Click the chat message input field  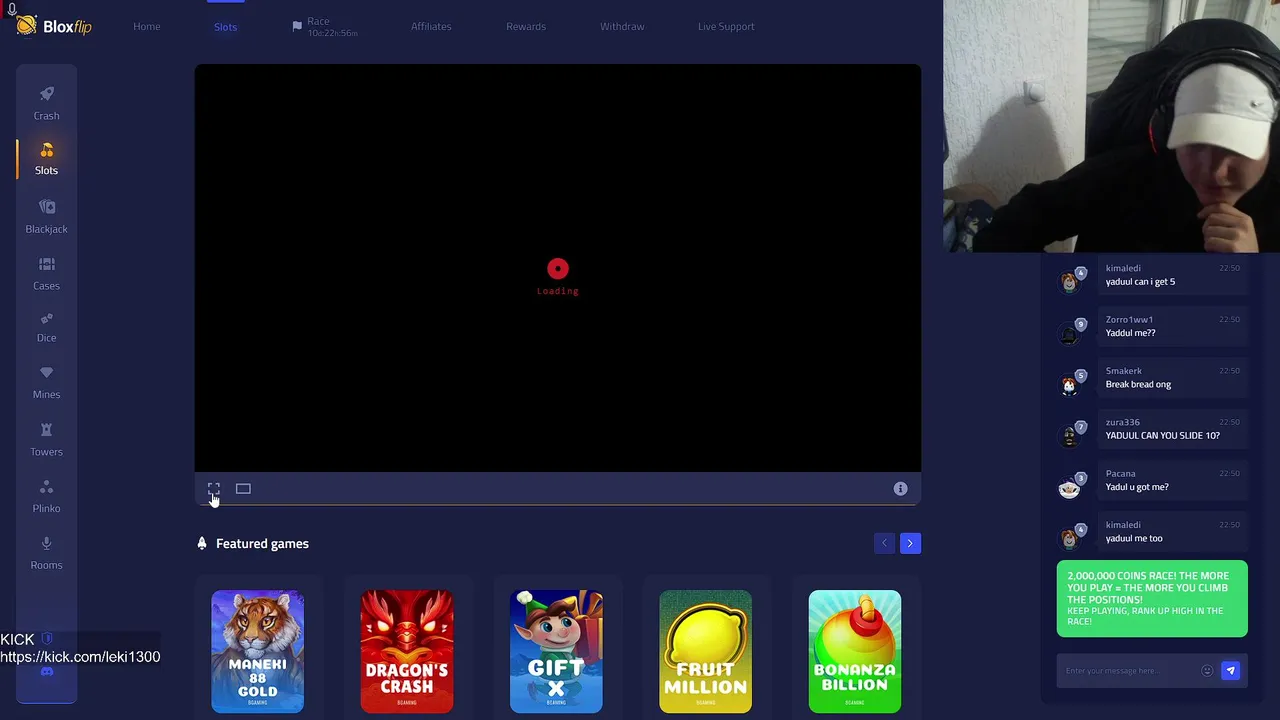point(1130,671)
